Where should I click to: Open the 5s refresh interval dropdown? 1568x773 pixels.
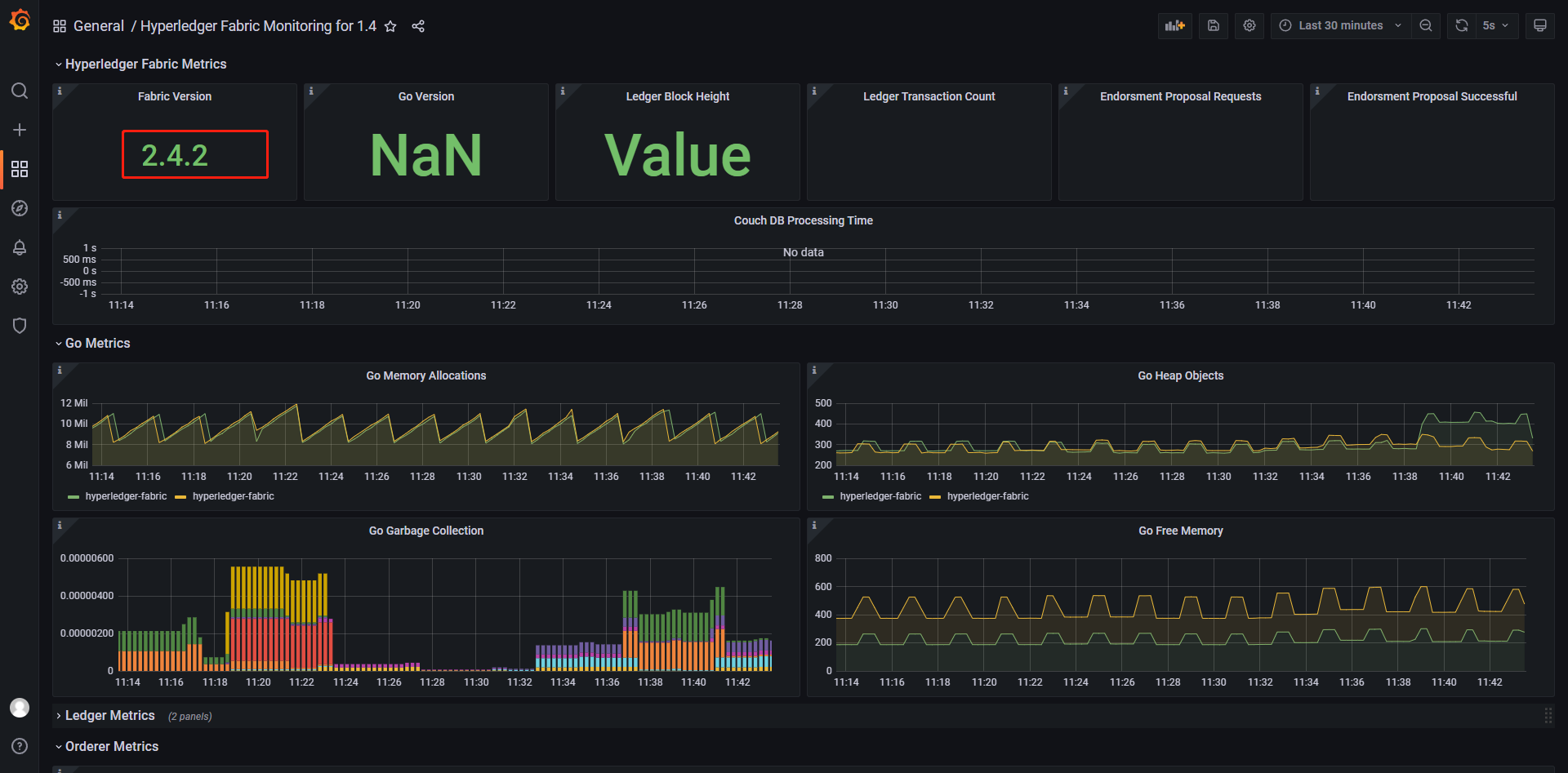pyautogui.click(x=1497, y=25)
